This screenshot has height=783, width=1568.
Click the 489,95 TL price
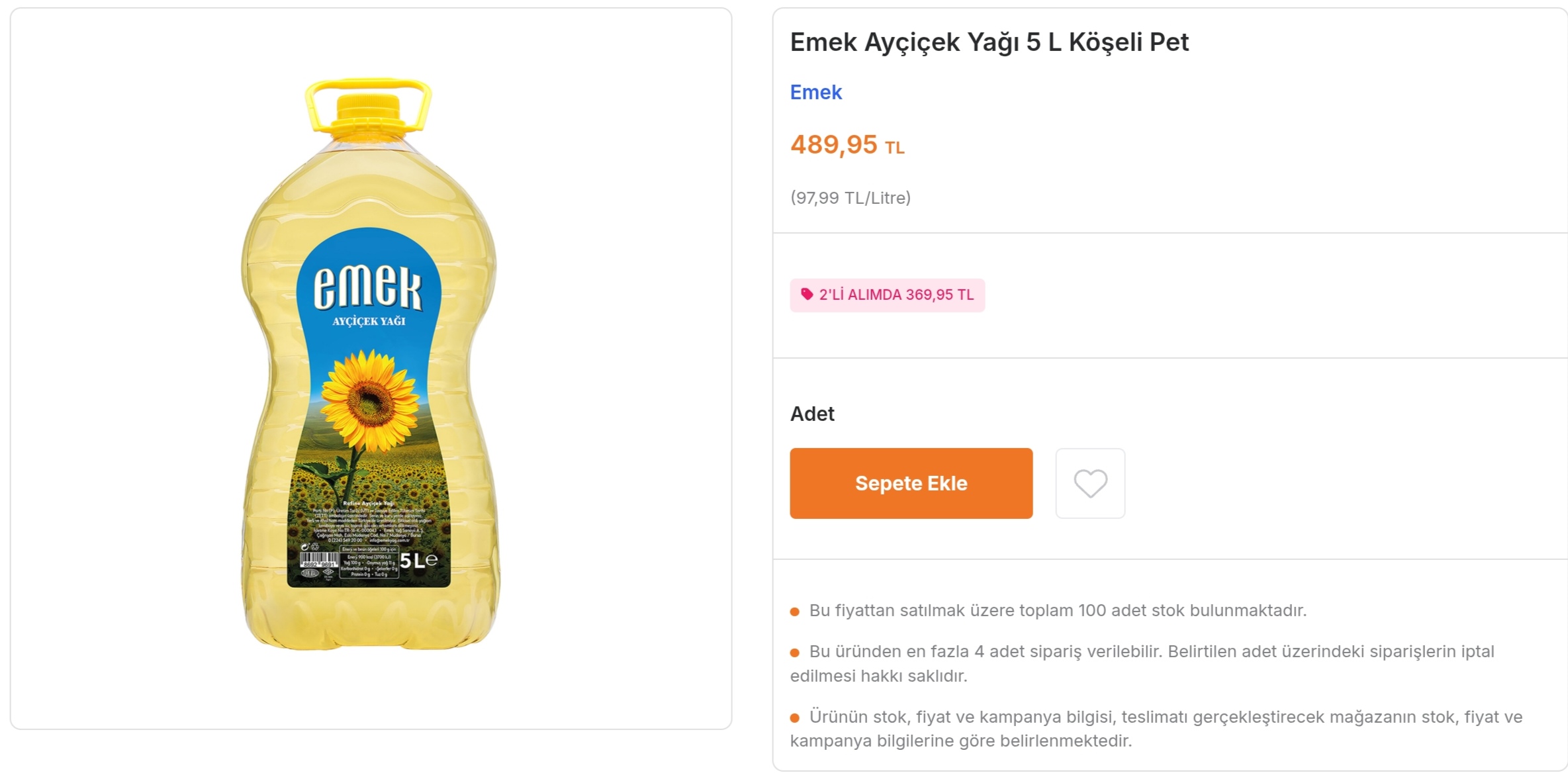pos(847,145)
